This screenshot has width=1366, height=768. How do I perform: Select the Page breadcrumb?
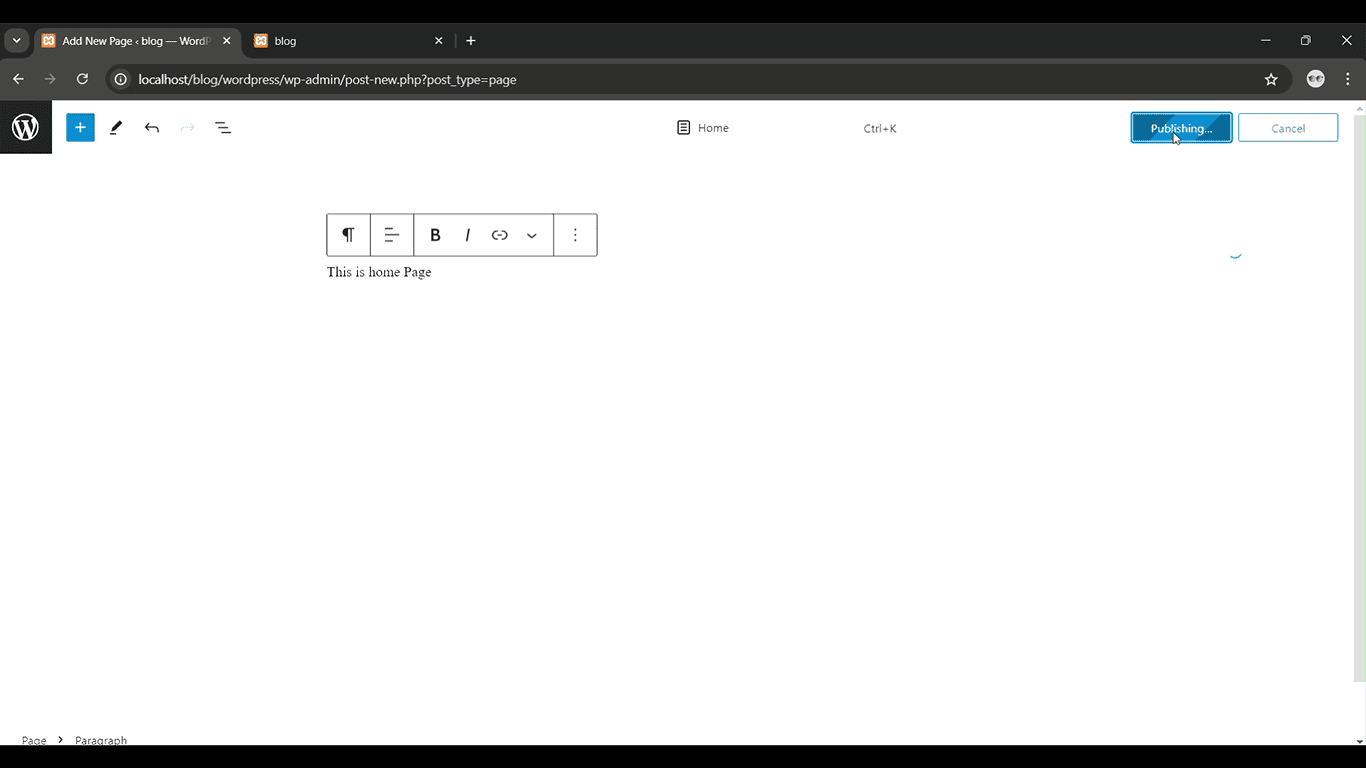[34, 741]
